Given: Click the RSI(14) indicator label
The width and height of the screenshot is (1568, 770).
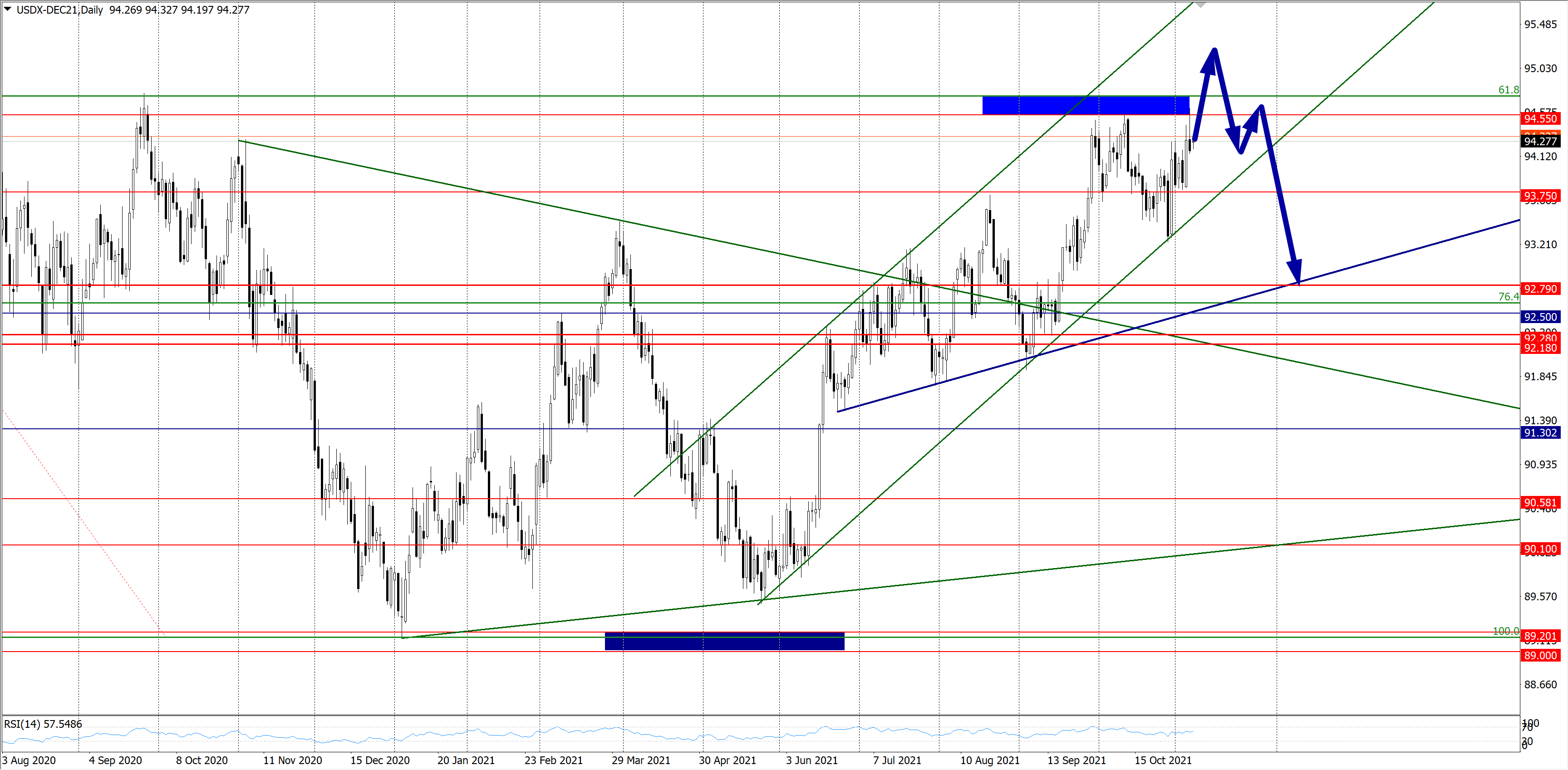Looking at the screenshot, I should point(43,724).
